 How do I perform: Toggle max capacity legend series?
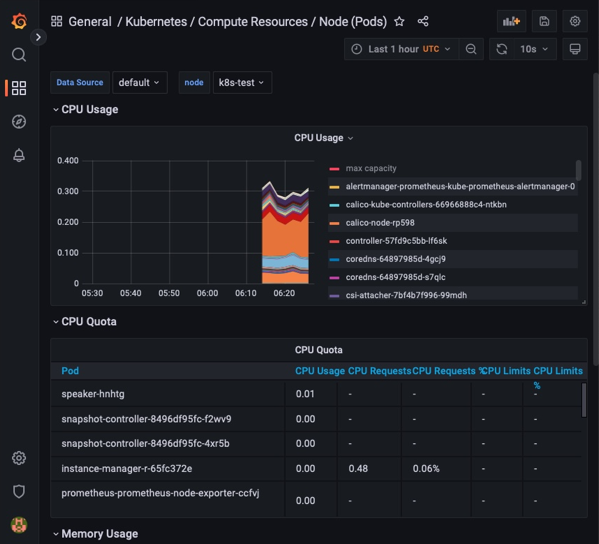(371, 168)
